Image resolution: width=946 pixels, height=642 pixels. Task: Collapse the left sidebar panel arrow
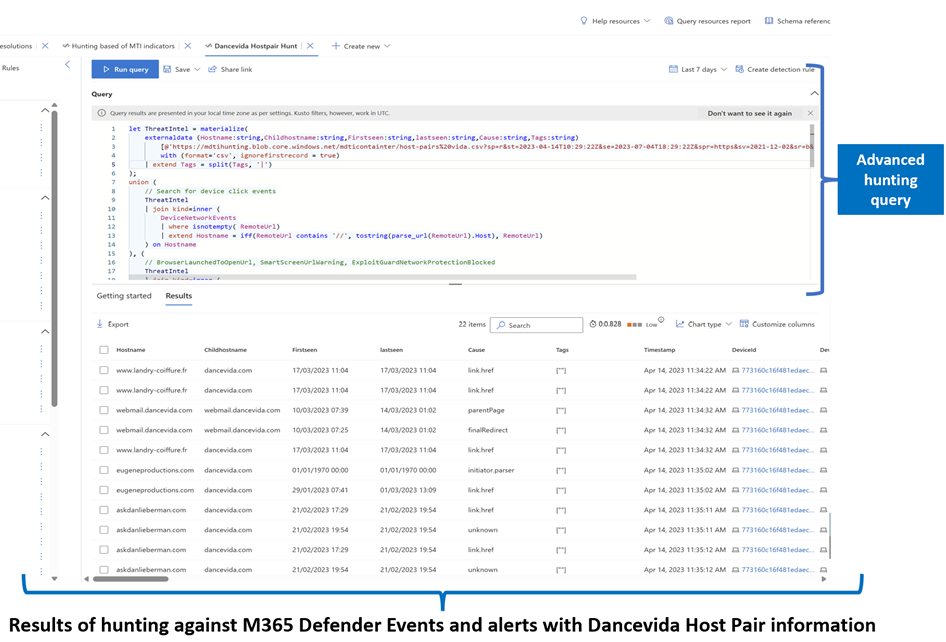pos(68,65)
